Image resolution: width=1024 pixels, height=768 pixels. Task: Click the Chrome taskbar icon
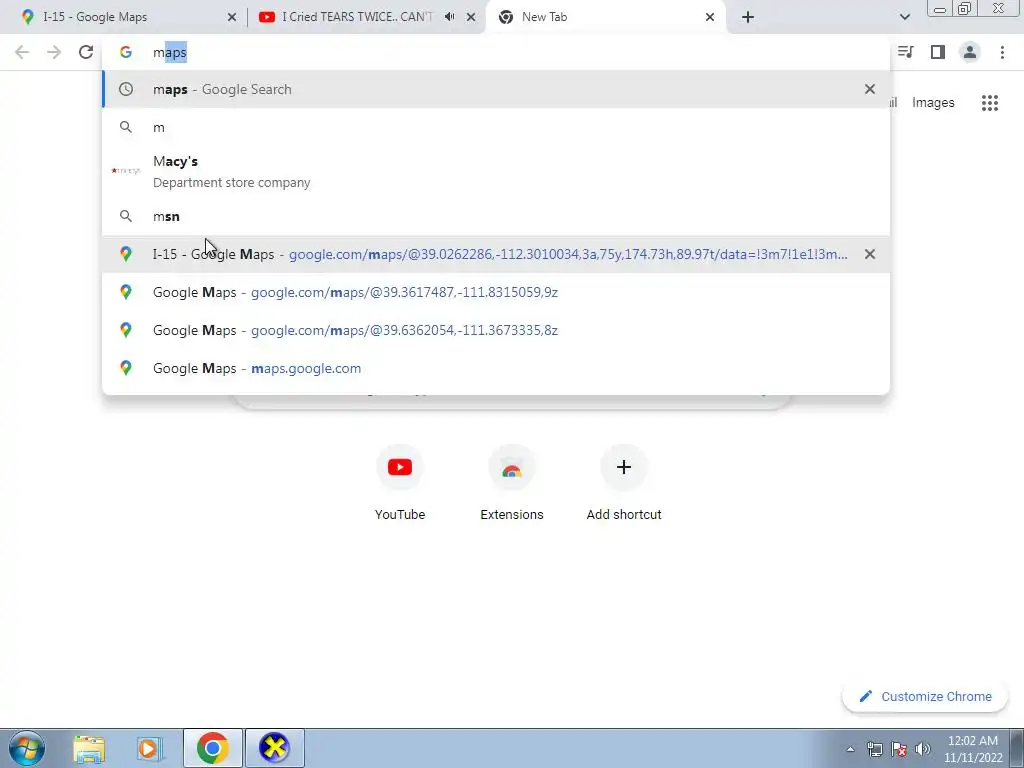tap(212, 748)
